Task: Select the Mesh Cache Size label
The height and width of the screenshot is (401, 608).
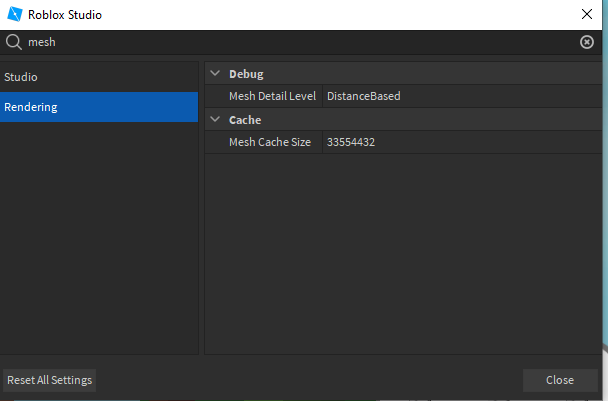Action: (270, 142)
